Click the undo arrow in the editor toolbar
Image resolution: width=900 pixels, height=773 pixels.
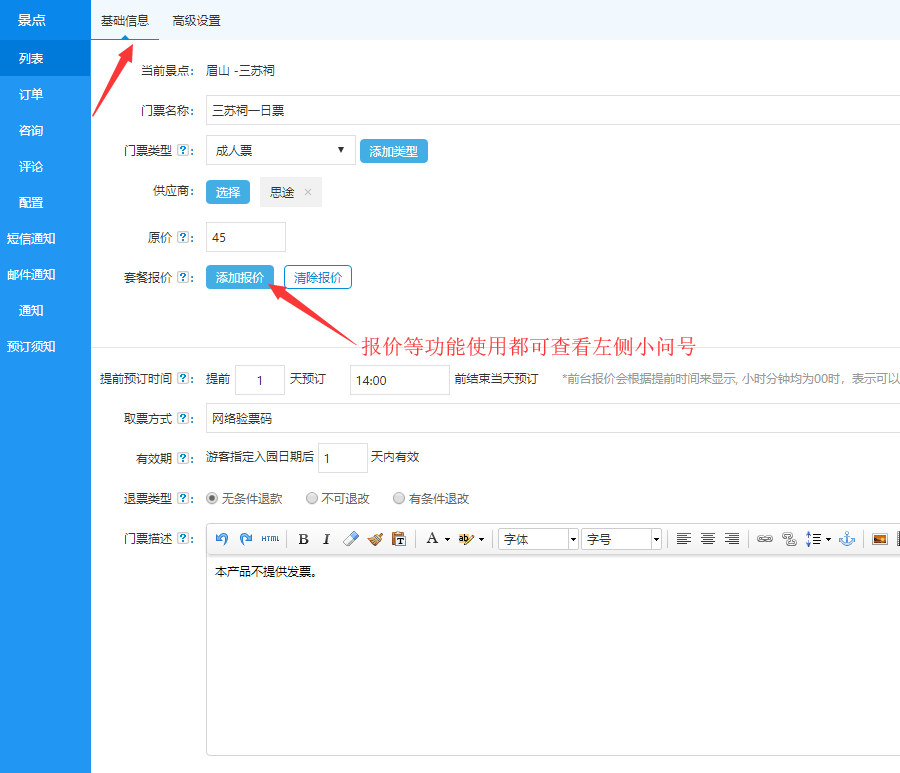click(222, 539)
